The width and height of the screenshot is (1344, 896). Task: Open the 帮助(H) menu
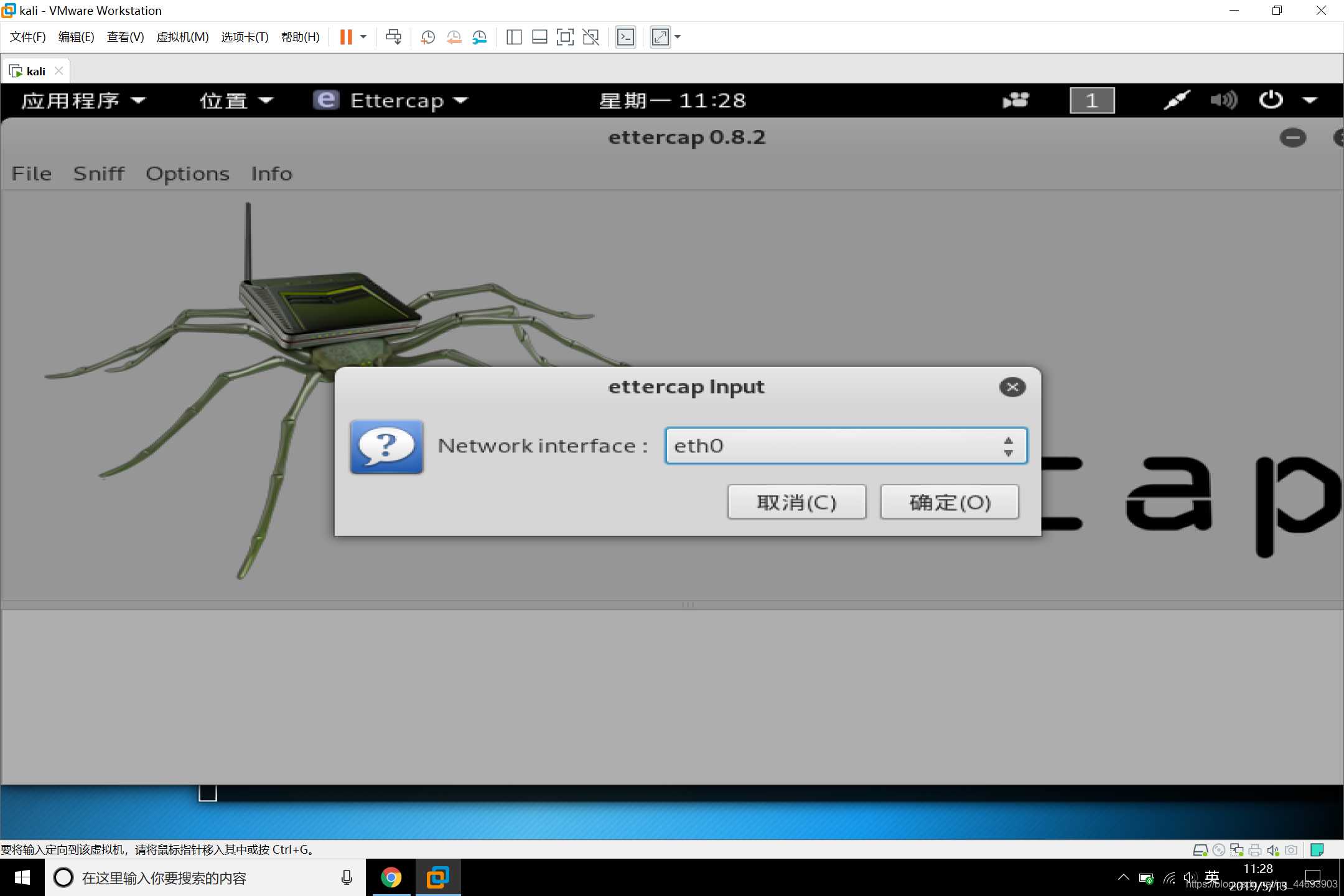[x=300, y=37]
